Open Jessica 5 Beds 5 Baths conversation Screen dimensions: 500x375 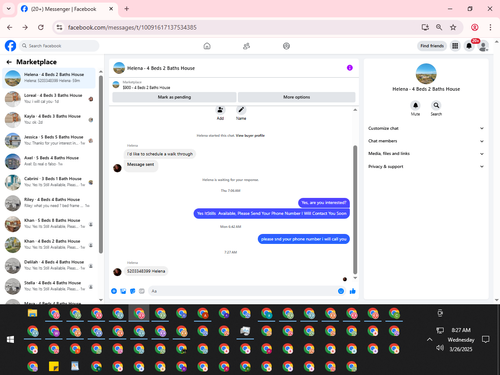(x=49, y=140)
